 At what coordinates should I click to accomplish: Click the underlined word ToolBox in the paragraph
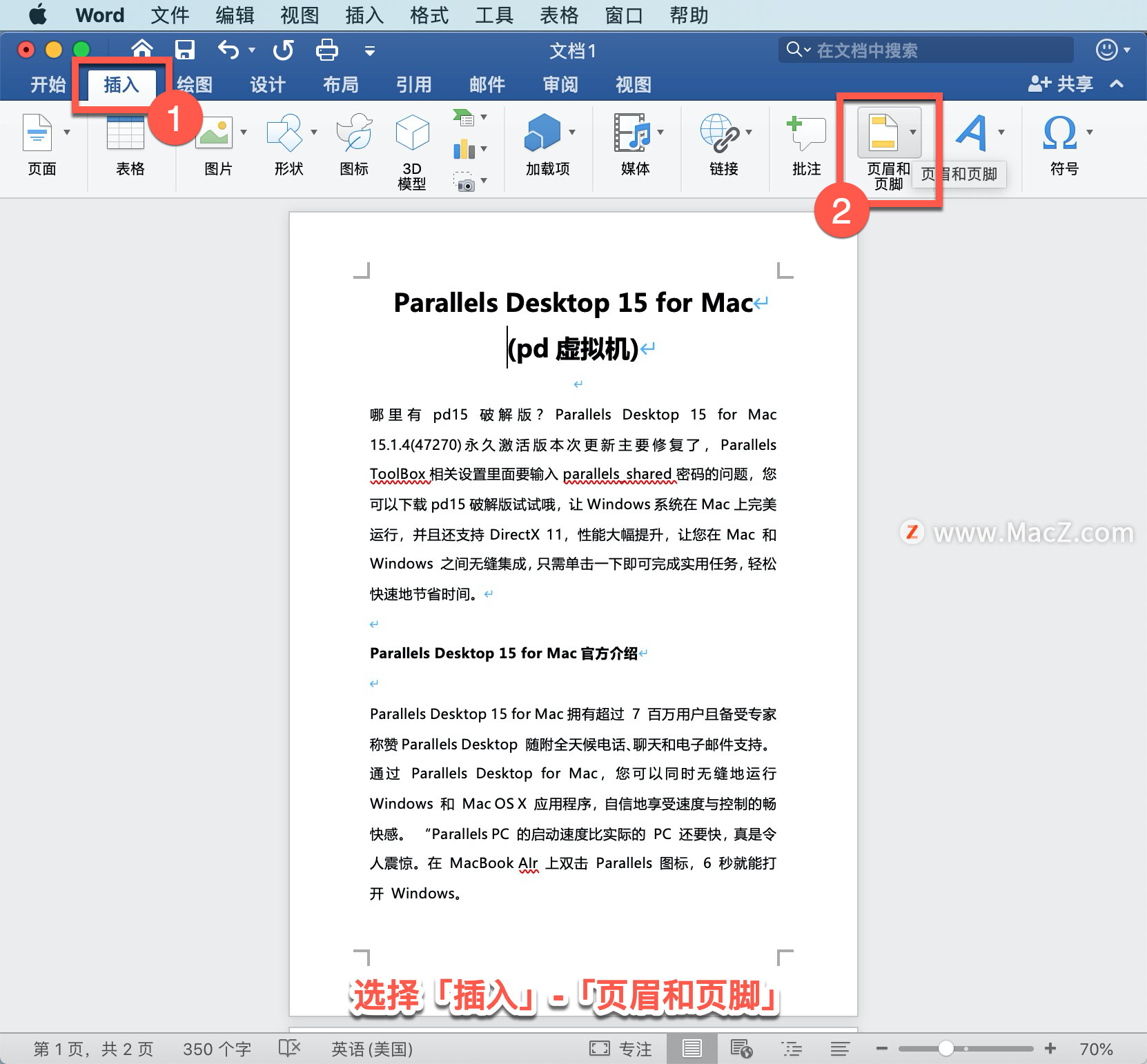point(398,474)
